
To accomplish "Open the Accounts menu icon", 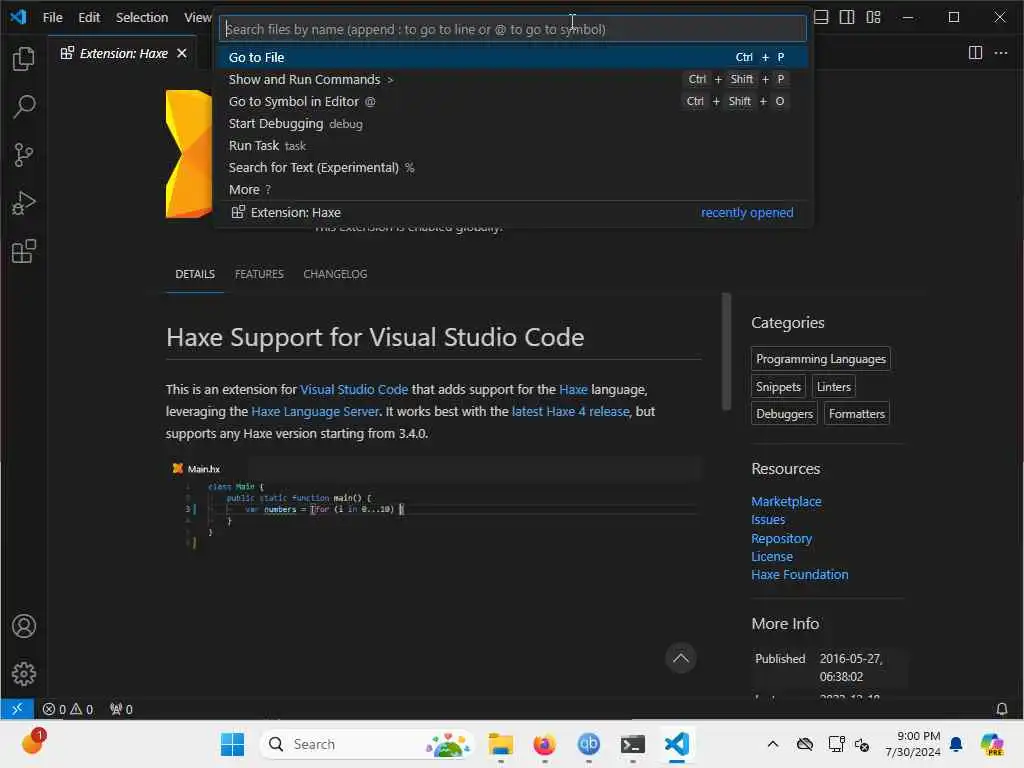I will coord(24,626).
